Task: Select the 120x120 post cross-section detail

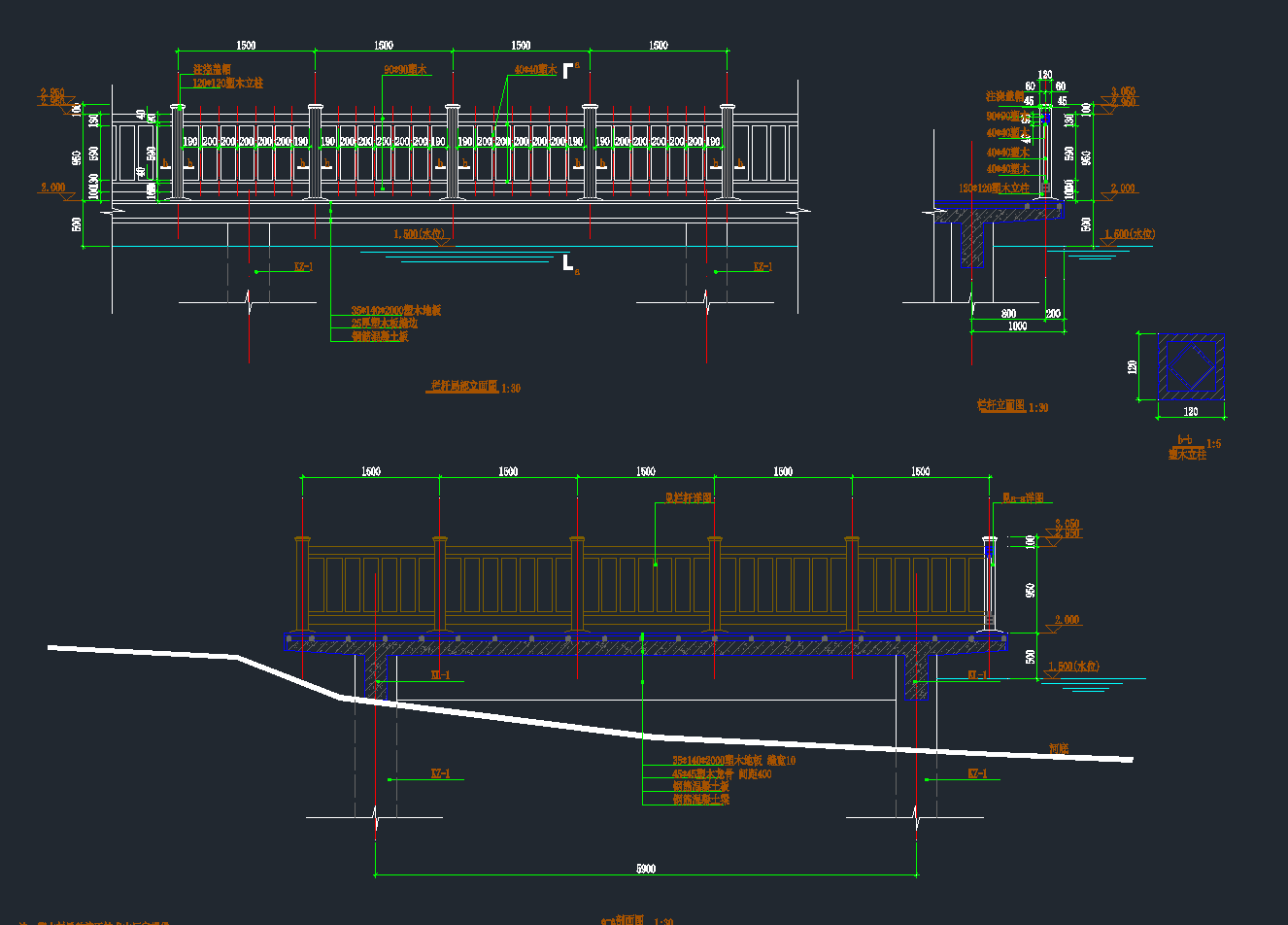Action: coord(1191,366)
